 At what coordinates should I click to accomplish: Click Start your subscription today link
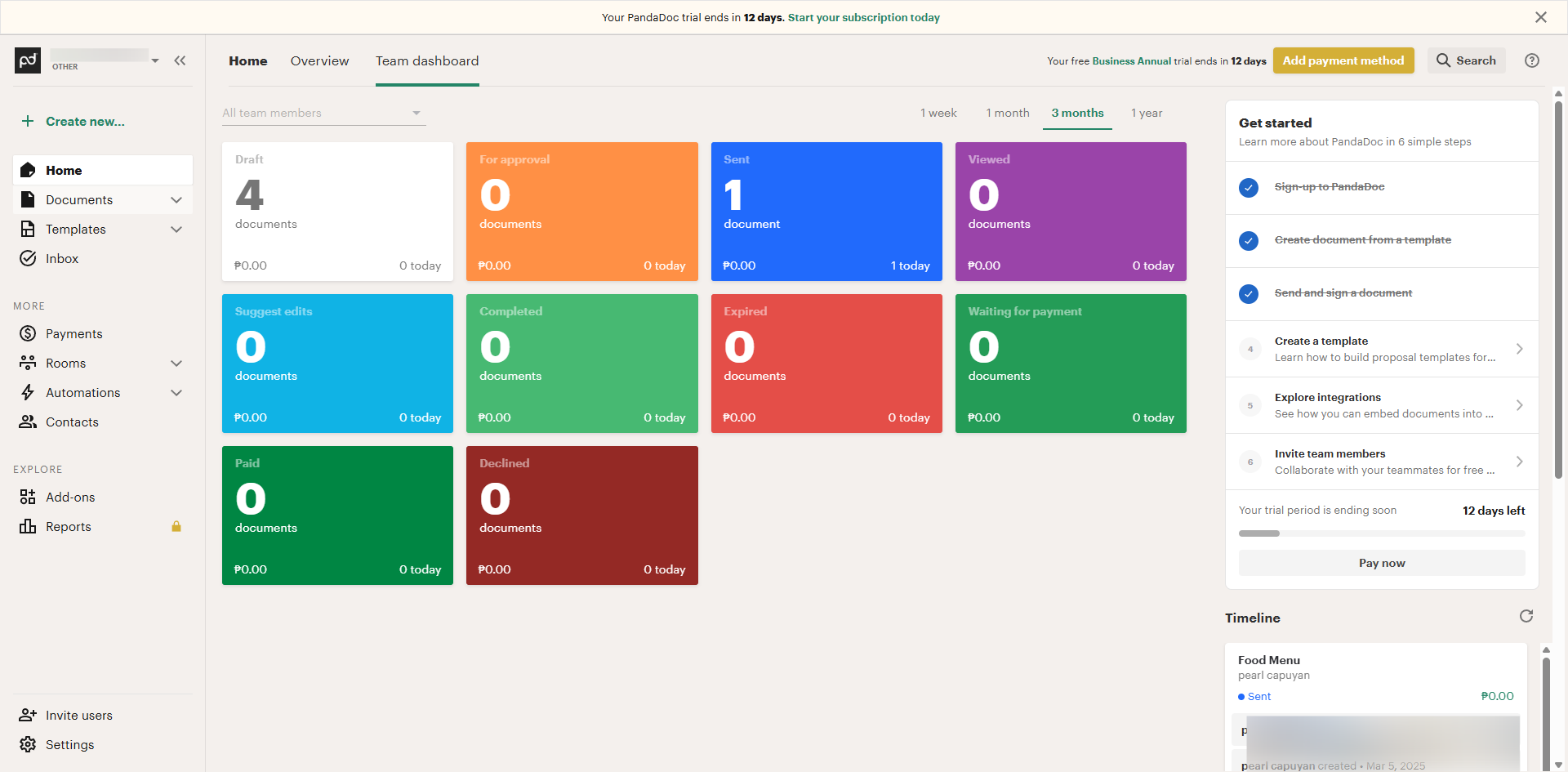pos(864,17)
